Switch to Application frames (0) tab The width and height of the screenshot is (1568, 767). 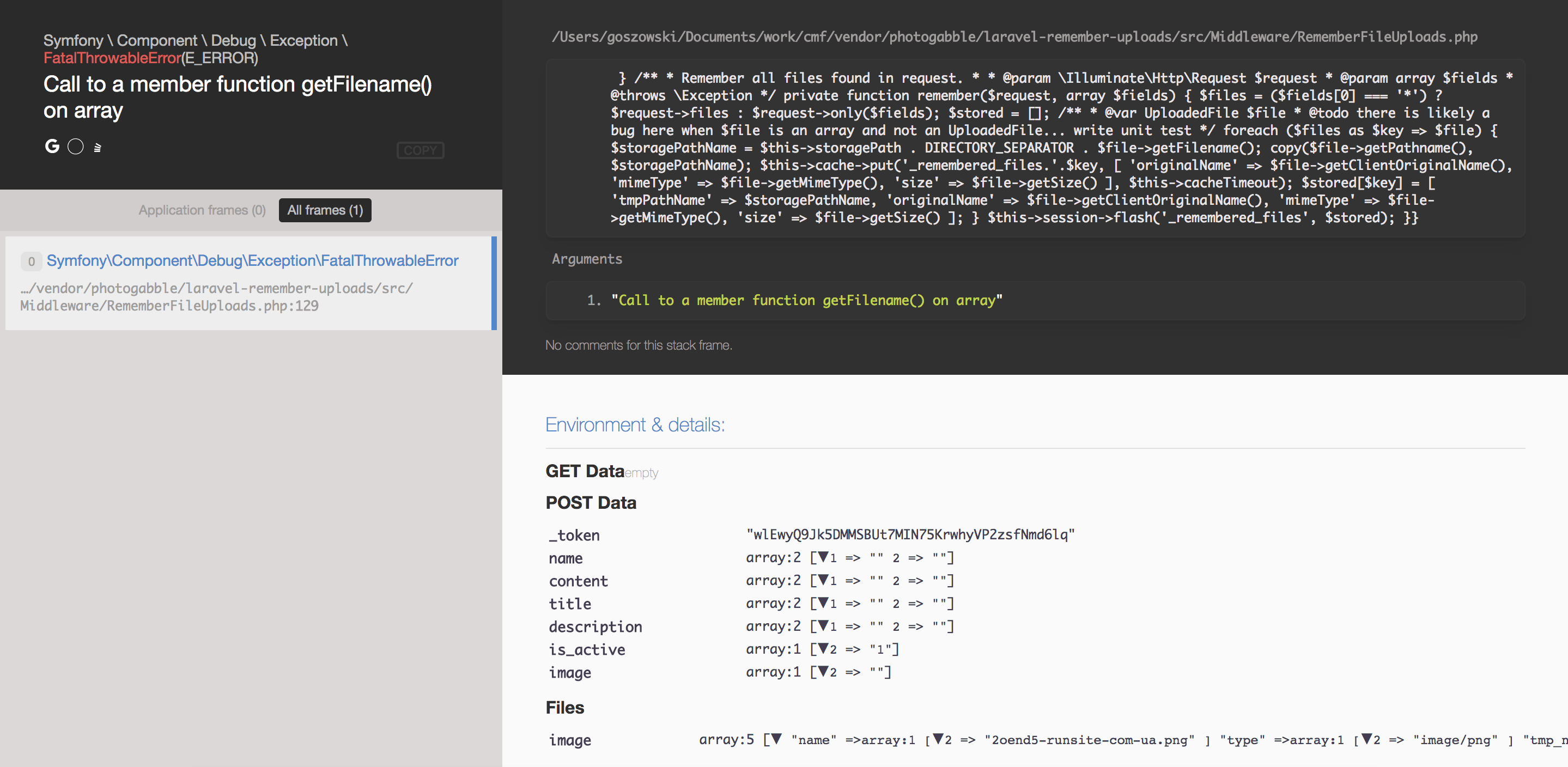(202, 210)
